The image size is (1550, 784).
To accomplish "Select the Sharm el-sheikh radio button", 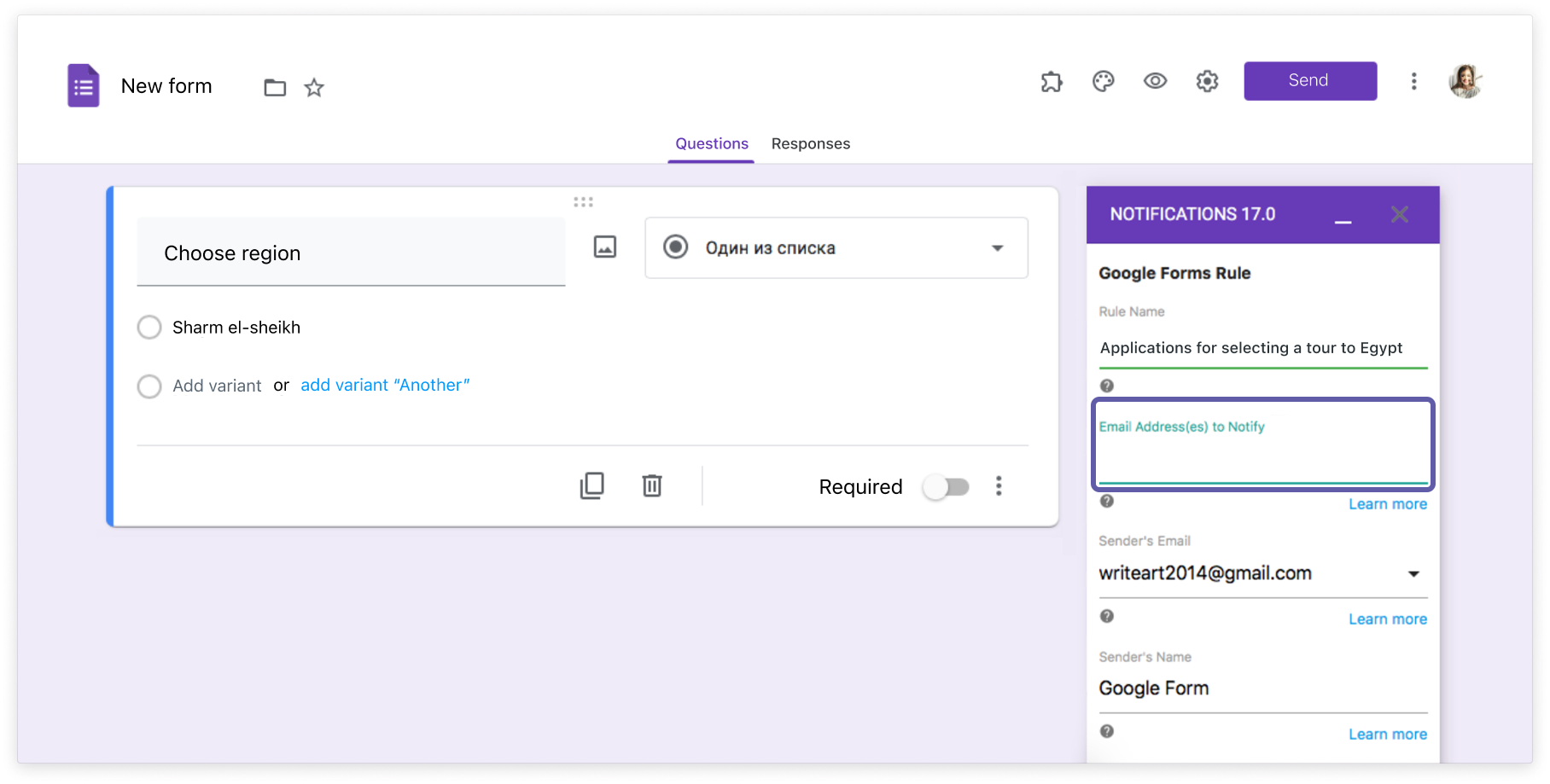I will (x=149, y=327).
